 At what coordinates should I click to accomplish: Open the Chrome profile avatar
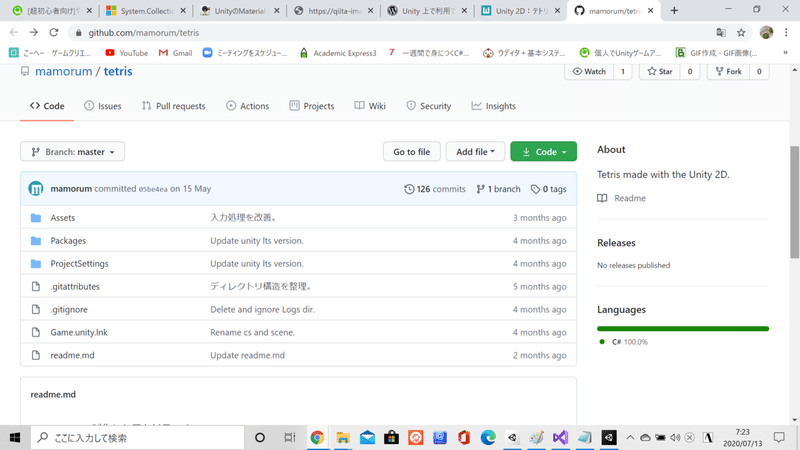tap(766, 33)
